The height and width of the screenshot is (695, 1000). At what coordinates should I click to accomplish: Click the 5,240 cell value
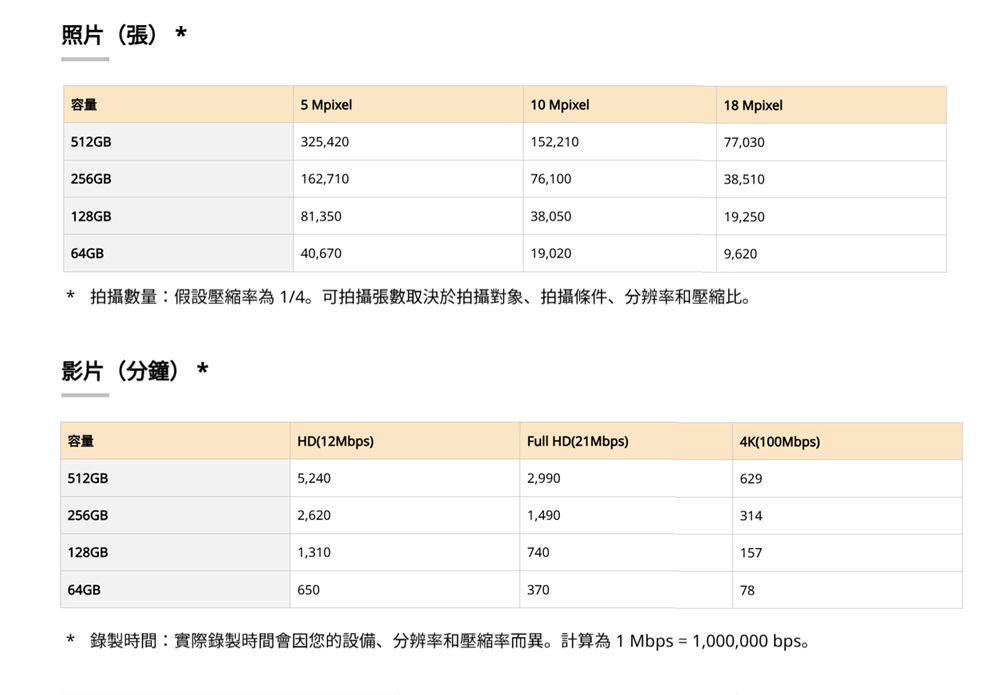(x=314, y=478)
